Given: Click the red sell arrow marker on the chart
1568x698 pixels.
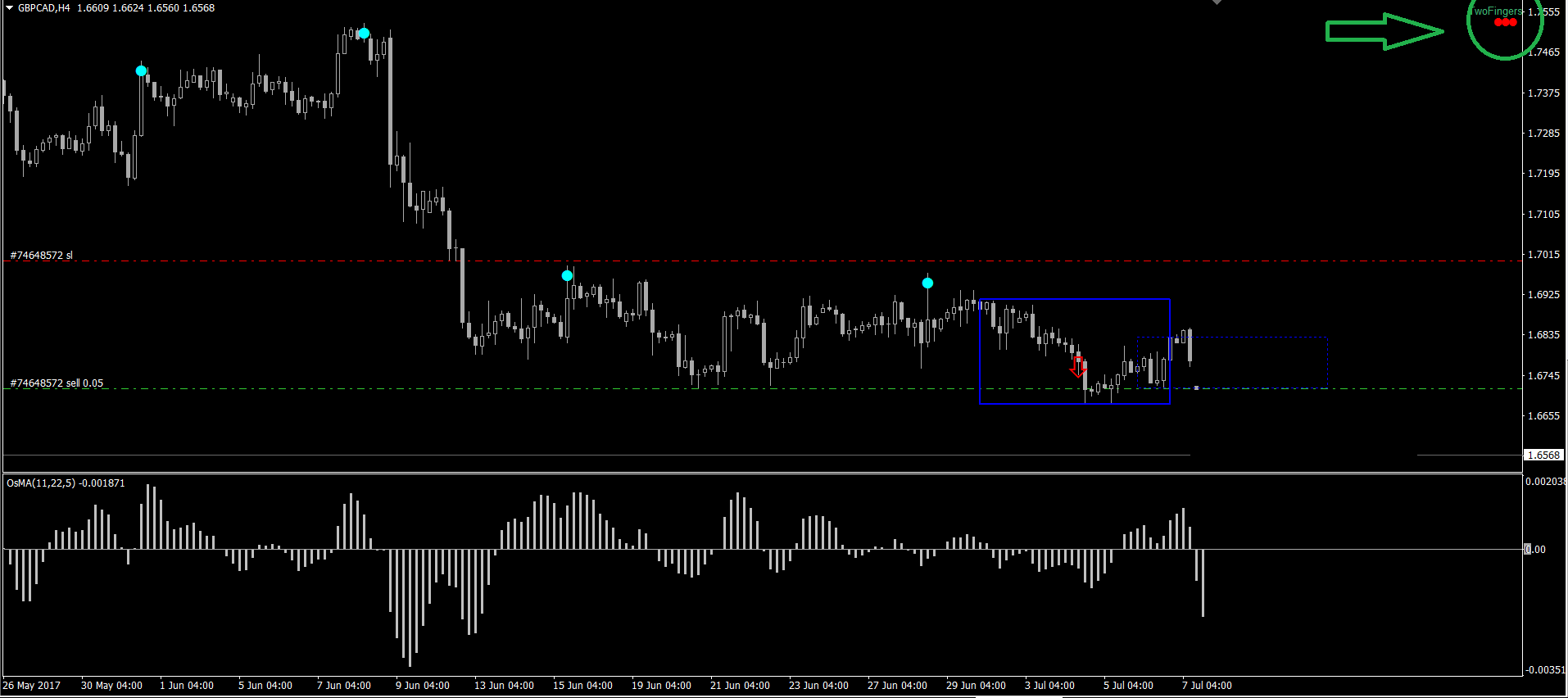Looking at the screenshot, I should tap(1078, 367).
